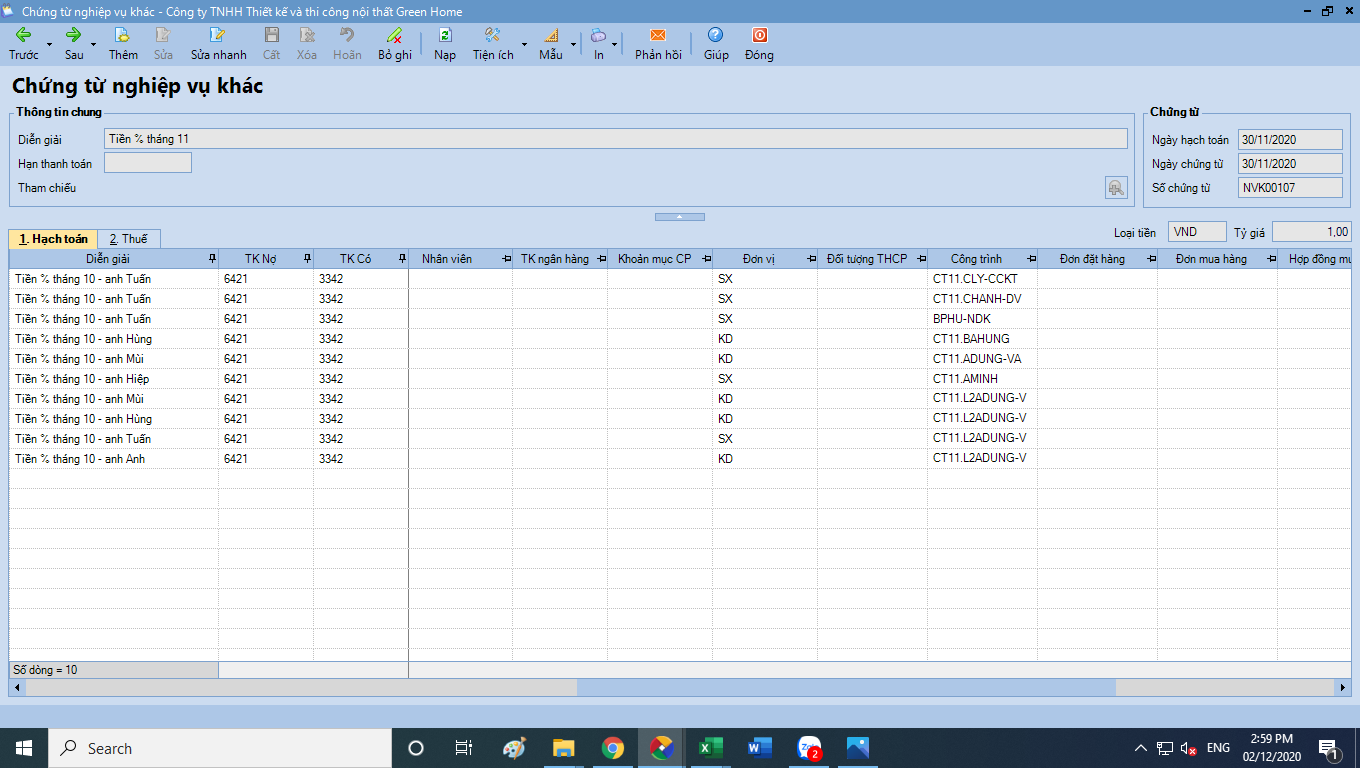The image size is (1360, 768).
Task: Toggle pin on Đơn vị column
Action: pos(811,259)
